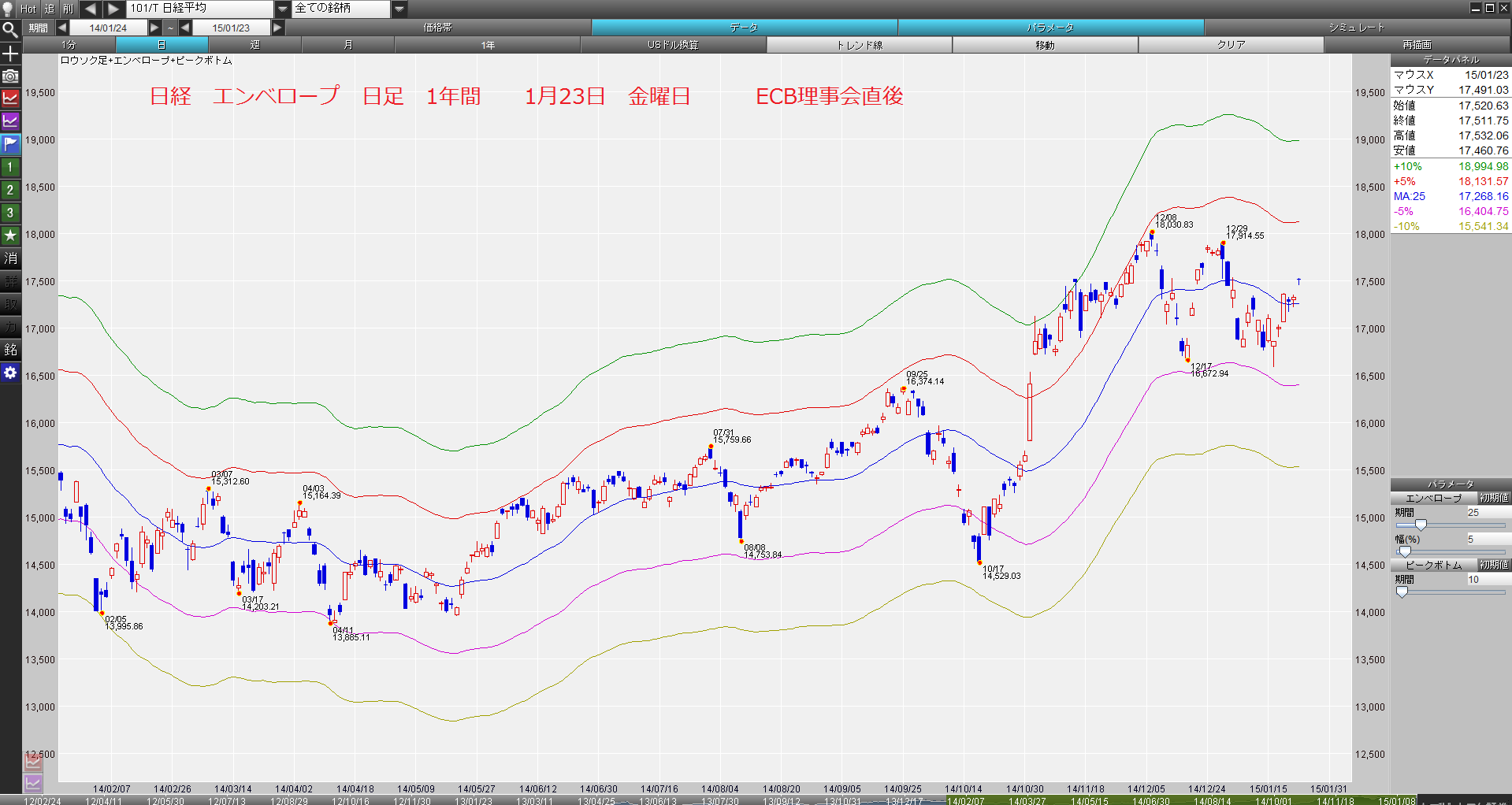Toggle the データ panel button

(744, 28)
